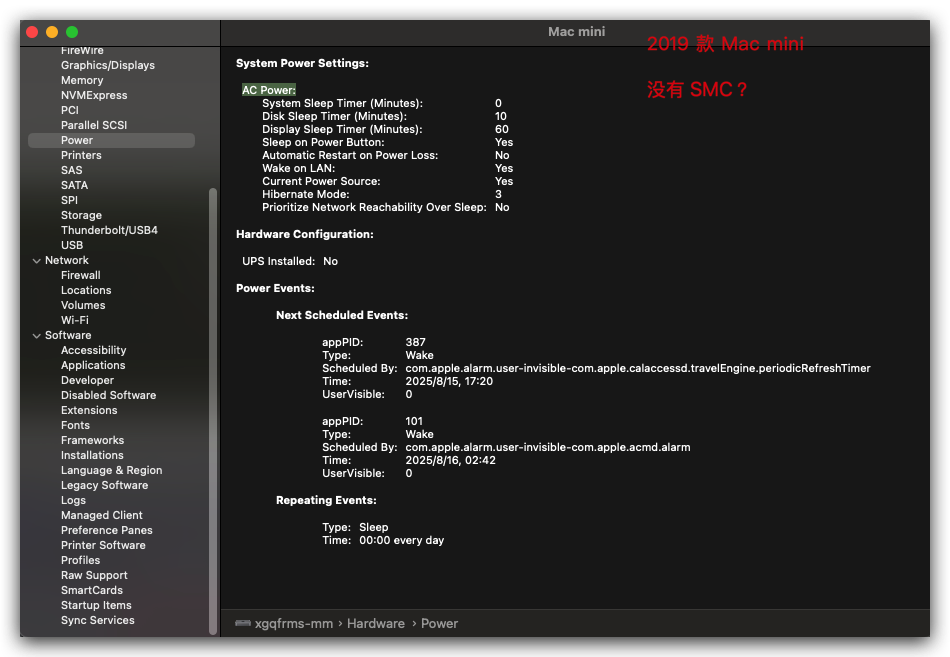Click the sidebar vertical scrollbar
The image size is (950, 657).
point(213,411)
